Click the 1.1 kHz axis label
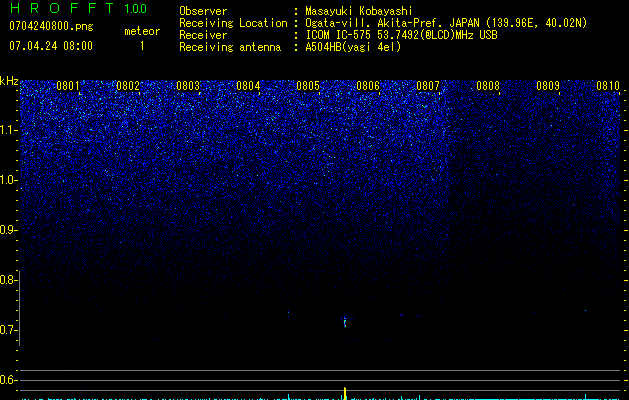629x400 pixels. 8,130
